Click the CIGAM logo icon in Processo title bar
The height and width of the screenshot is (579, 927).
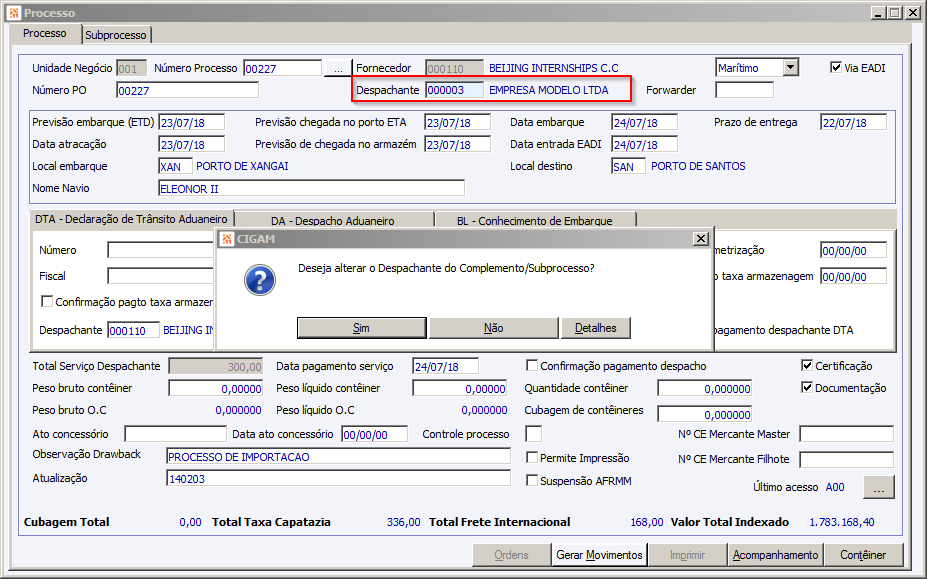tap(14, 12)
